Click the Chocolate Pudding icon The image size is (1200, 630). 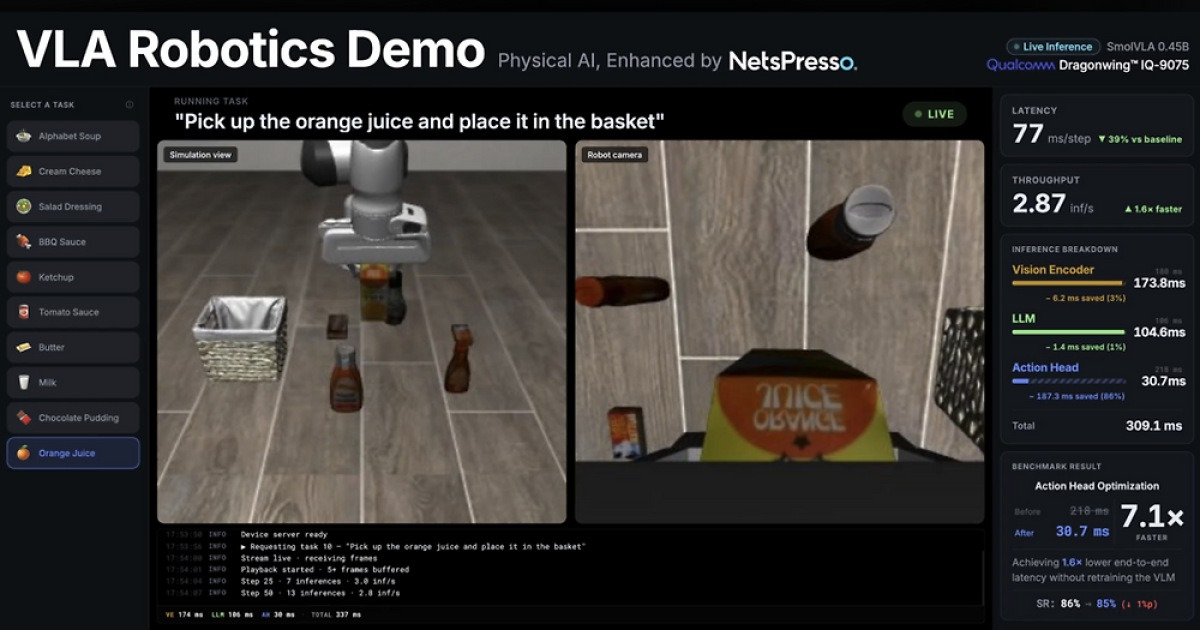point(23,418)
